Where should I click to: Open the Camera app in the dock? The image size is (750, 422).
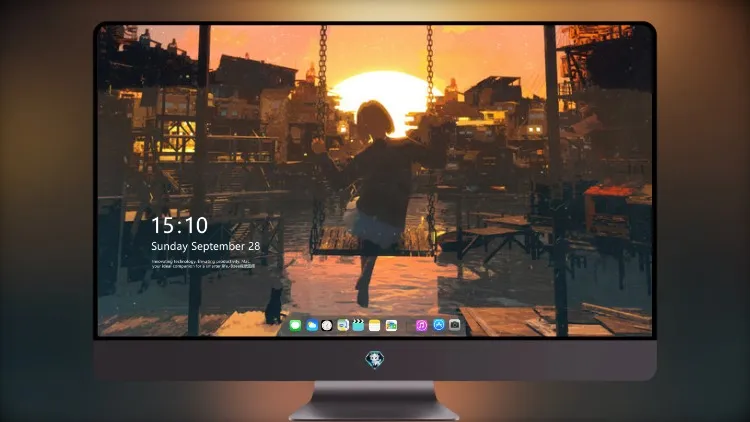coord(455,325)
